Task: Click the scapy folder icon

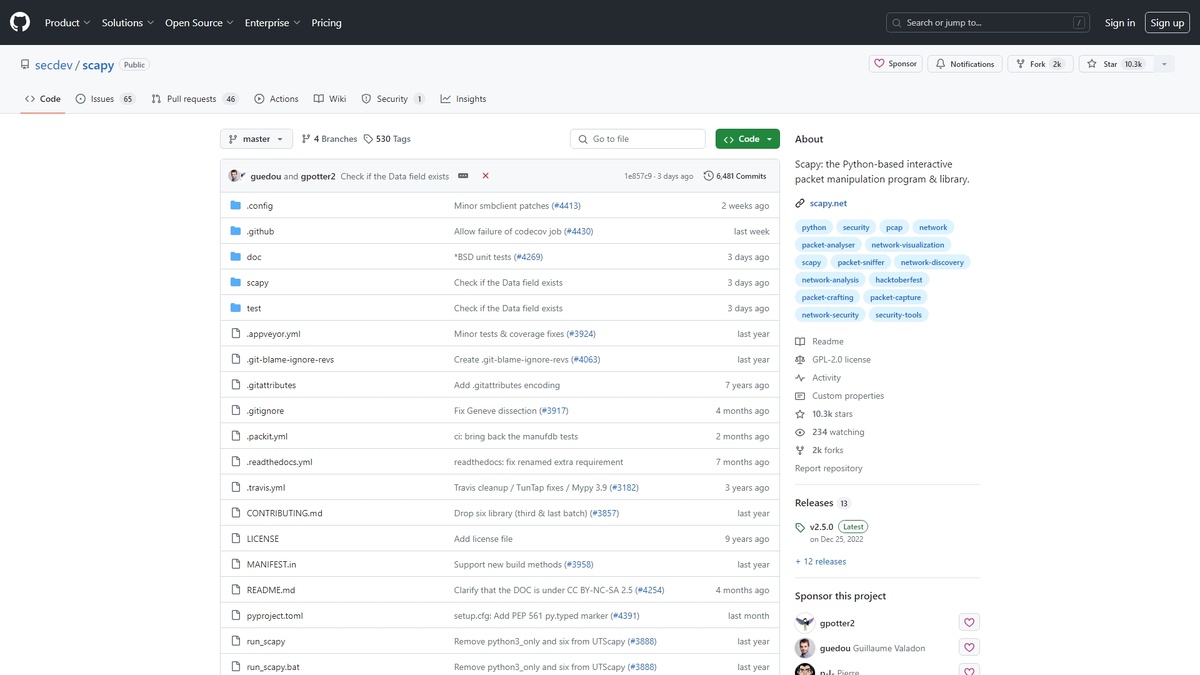Action: point(236,282)
